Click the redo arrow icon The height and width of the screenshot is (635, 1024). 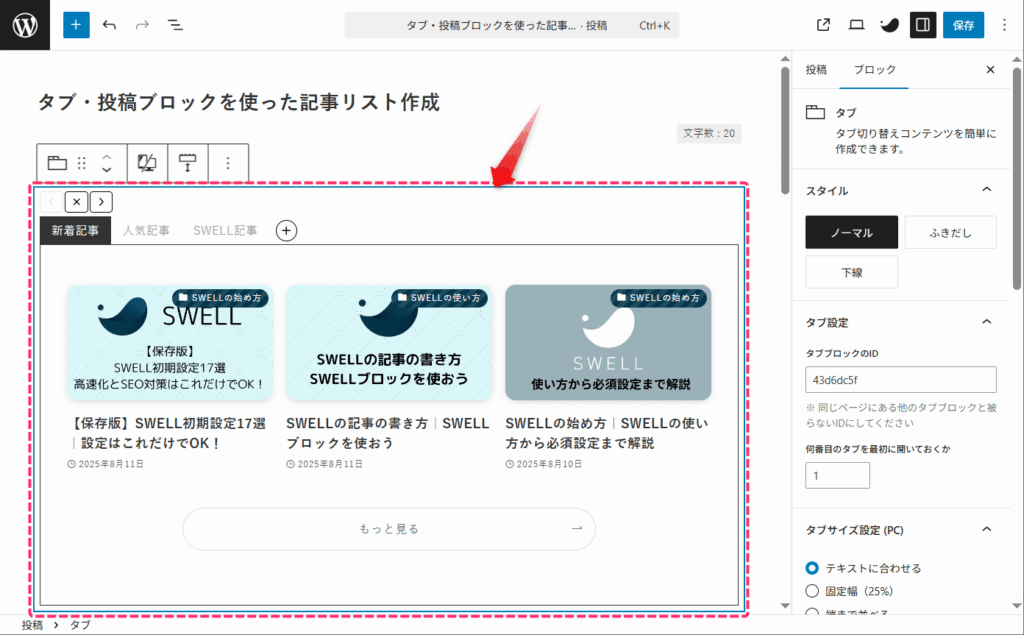142,25
